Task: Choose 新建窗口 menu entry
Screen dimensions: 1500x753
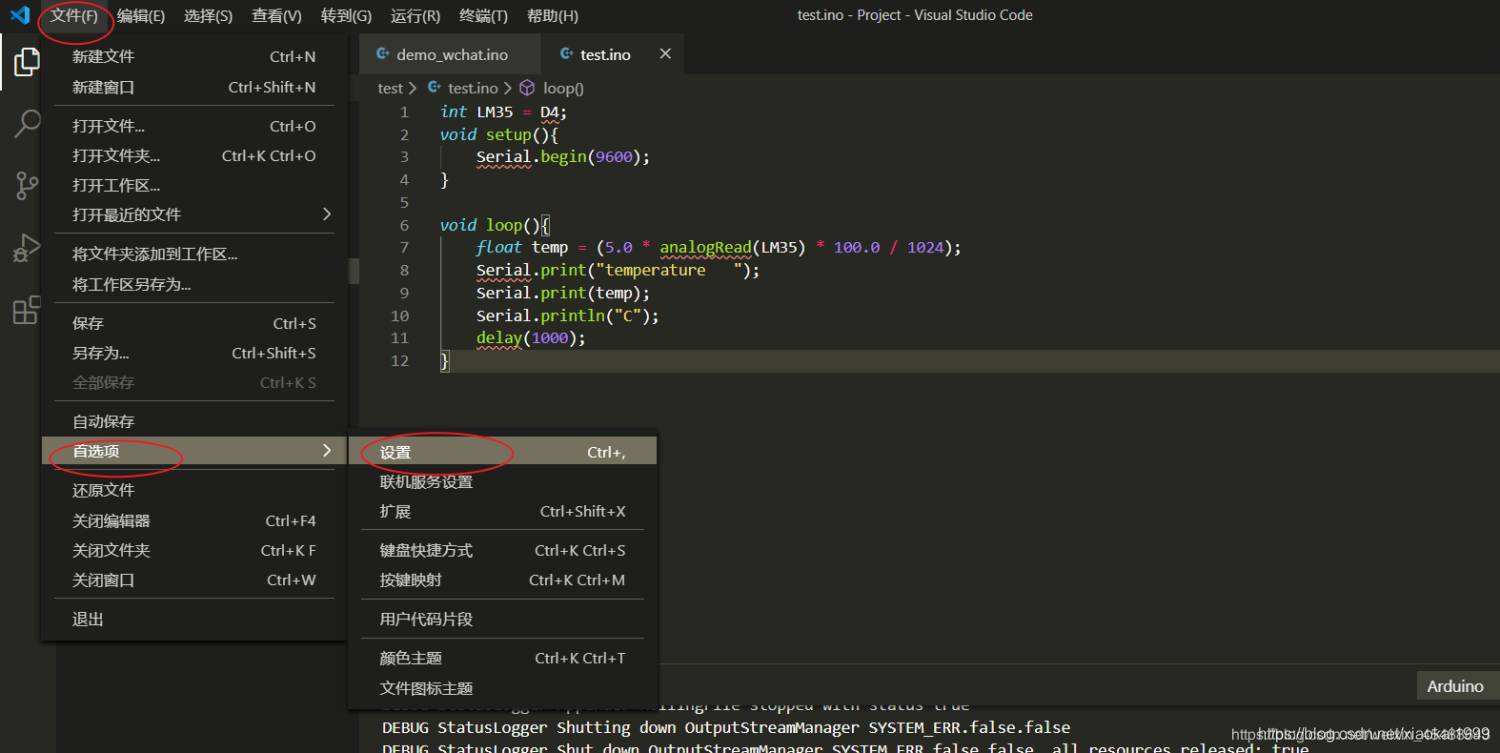Action: [194, 87]
